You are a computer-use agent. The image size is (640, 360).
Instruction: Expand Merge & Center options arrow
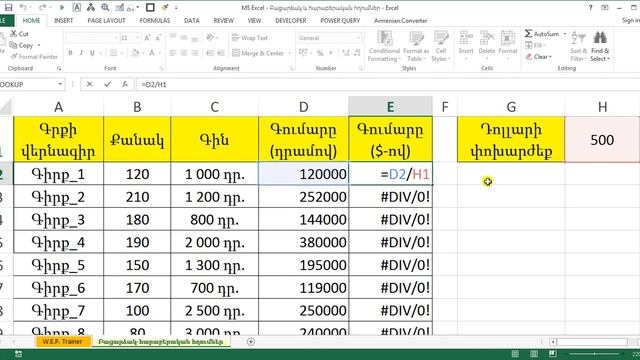[290, 53]
